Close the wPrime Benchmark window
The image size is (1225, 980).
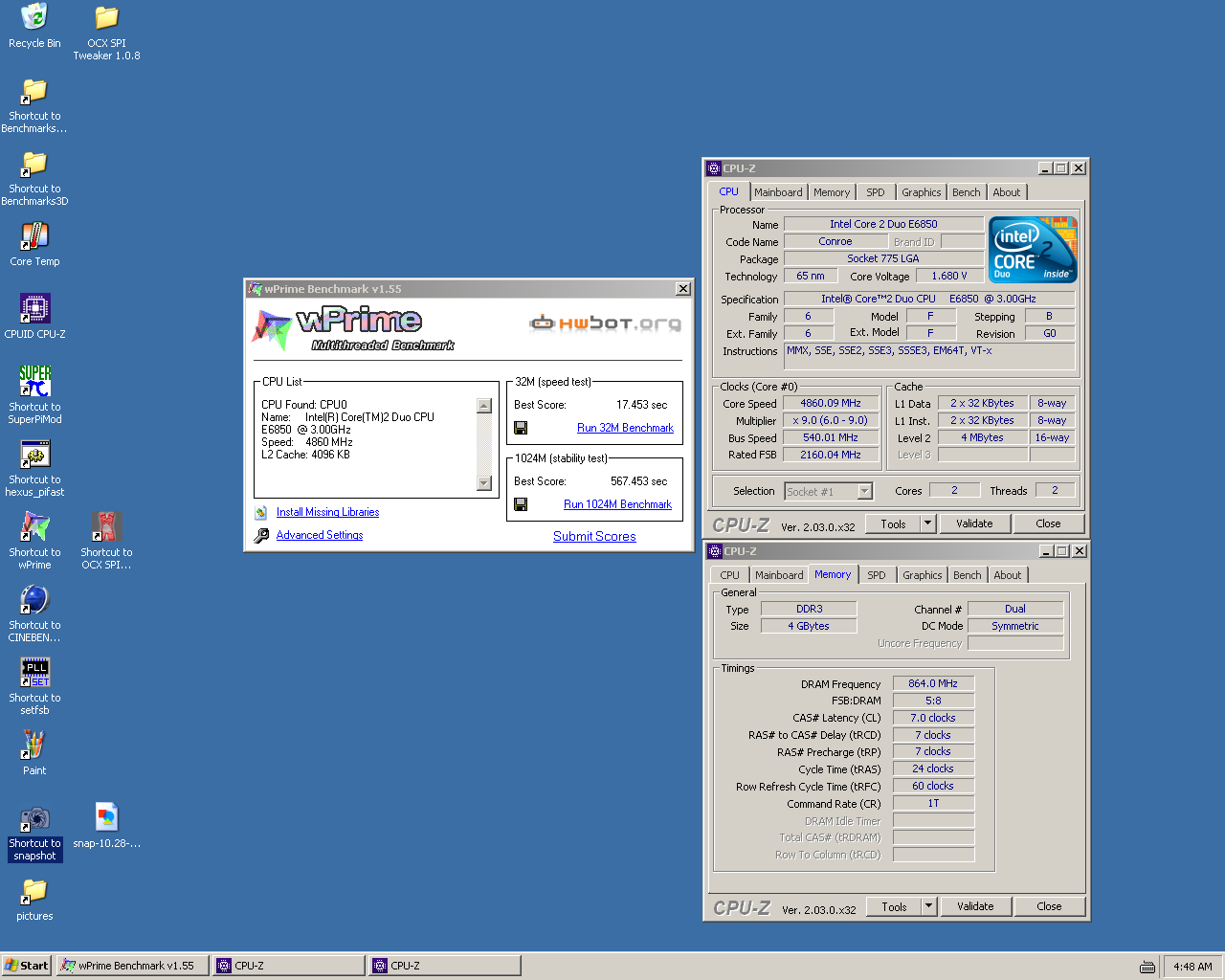pos(683,289)
